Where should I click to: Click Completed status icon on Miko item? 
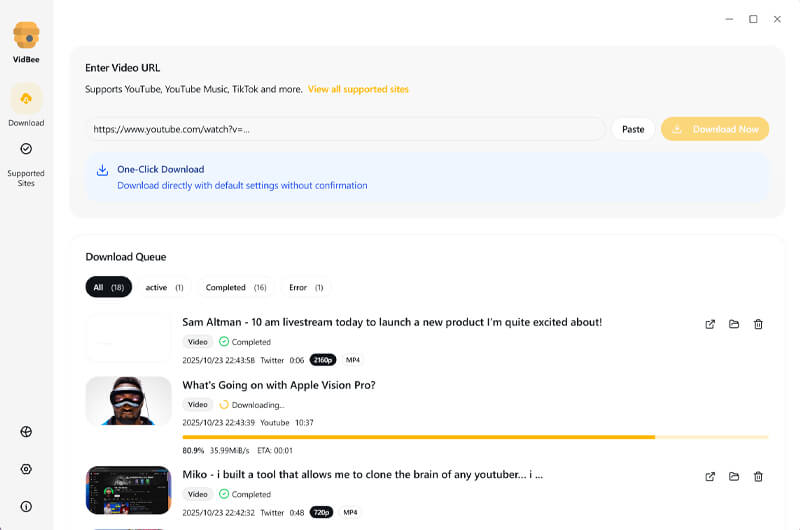coord(223,494)
